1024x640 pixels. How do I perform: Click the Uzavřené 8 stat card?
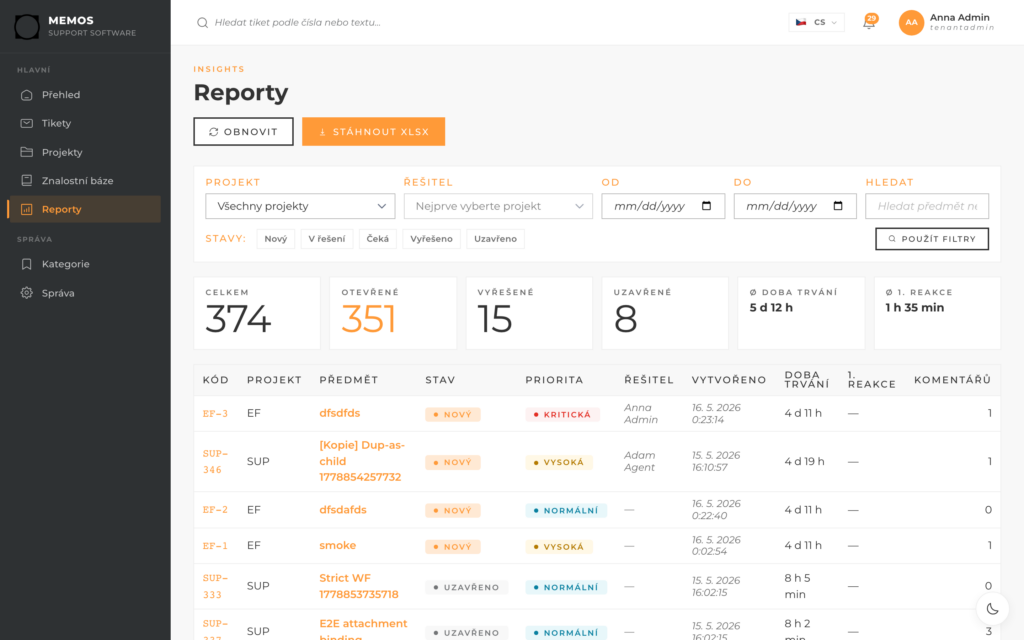665,313
